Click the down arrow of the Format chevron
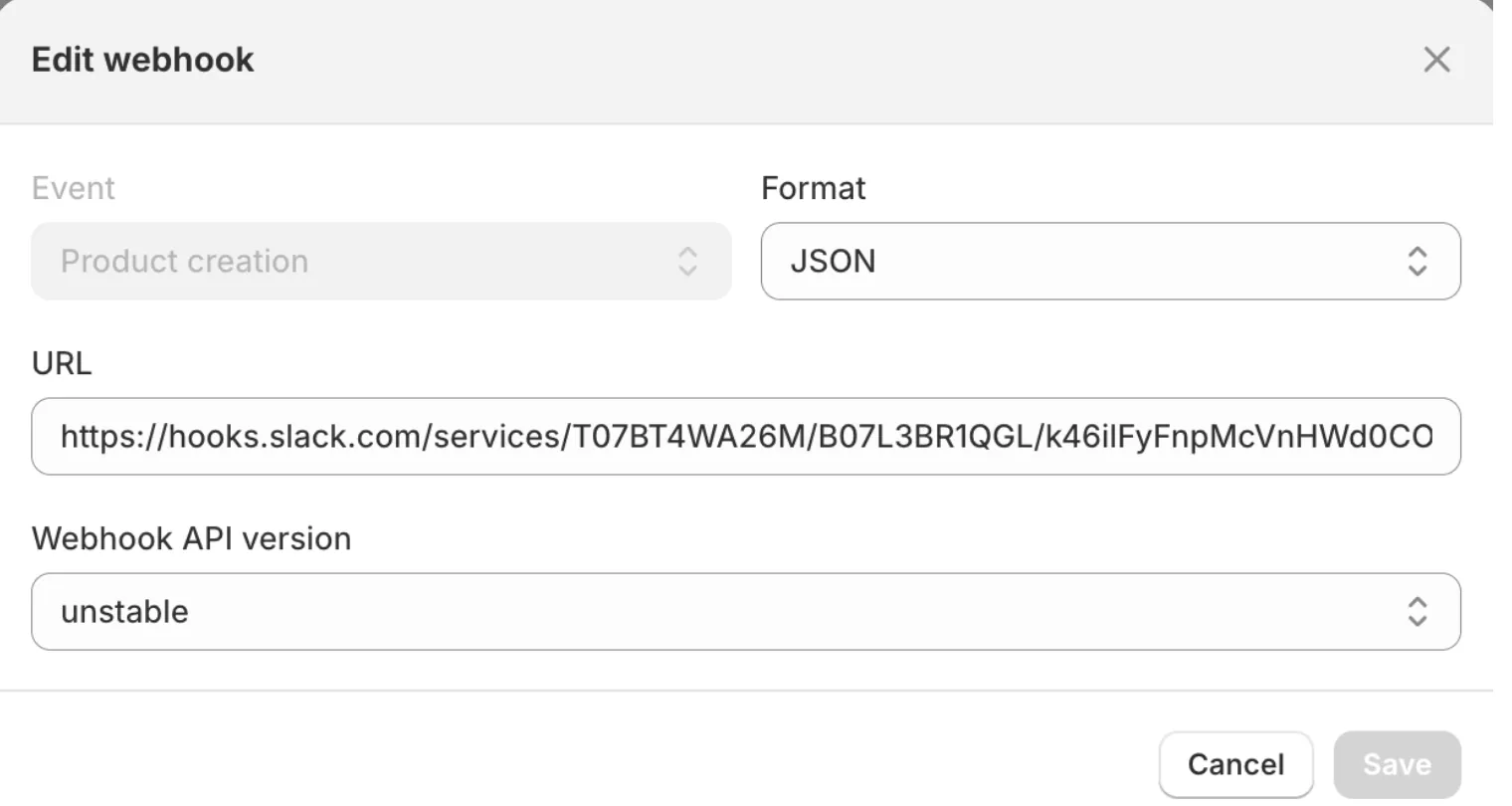The height and width of the screenshot is (806, 1512). pyautogui.click(x=1419, y=269)
